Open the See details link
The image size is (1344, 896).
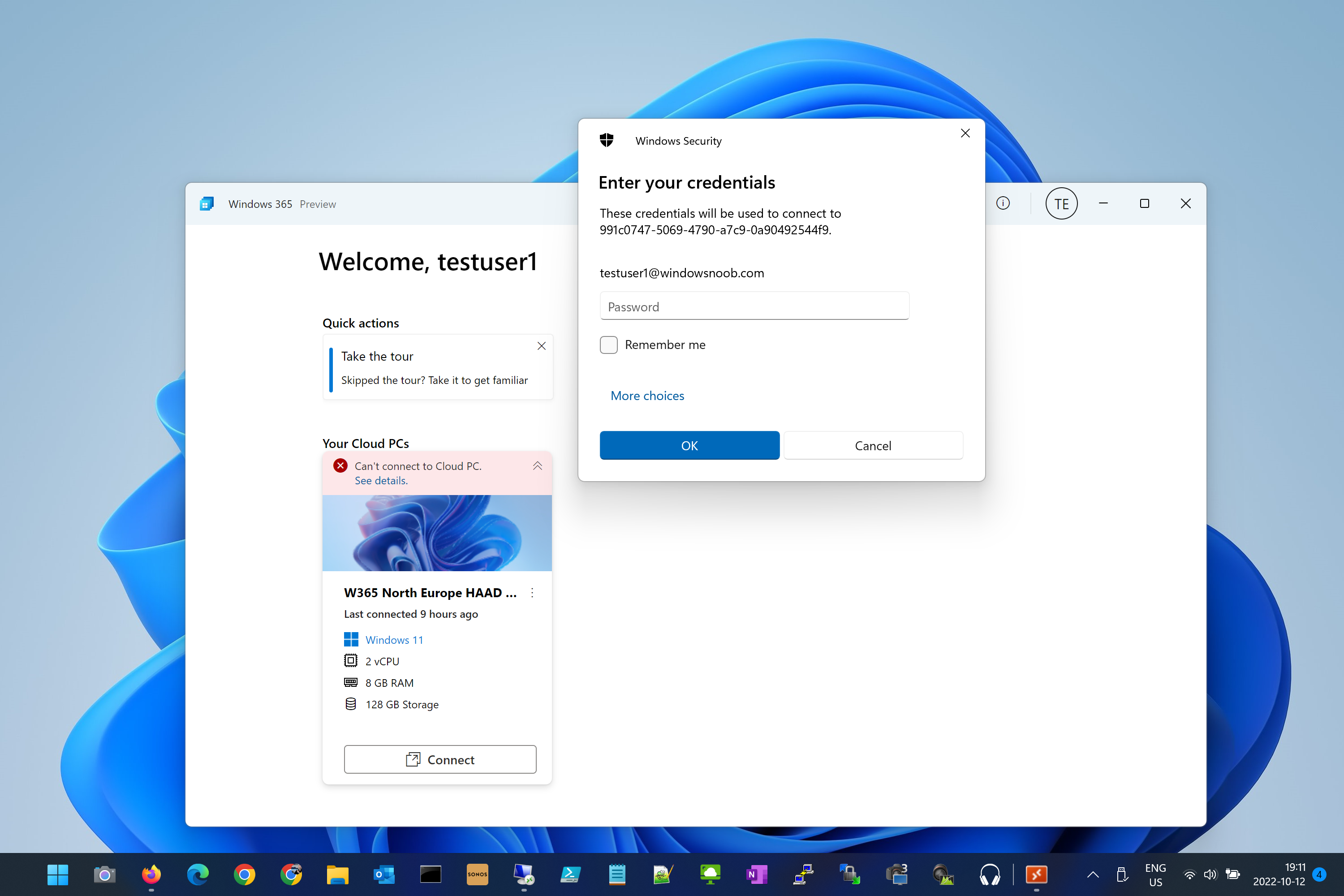[381, 481]
